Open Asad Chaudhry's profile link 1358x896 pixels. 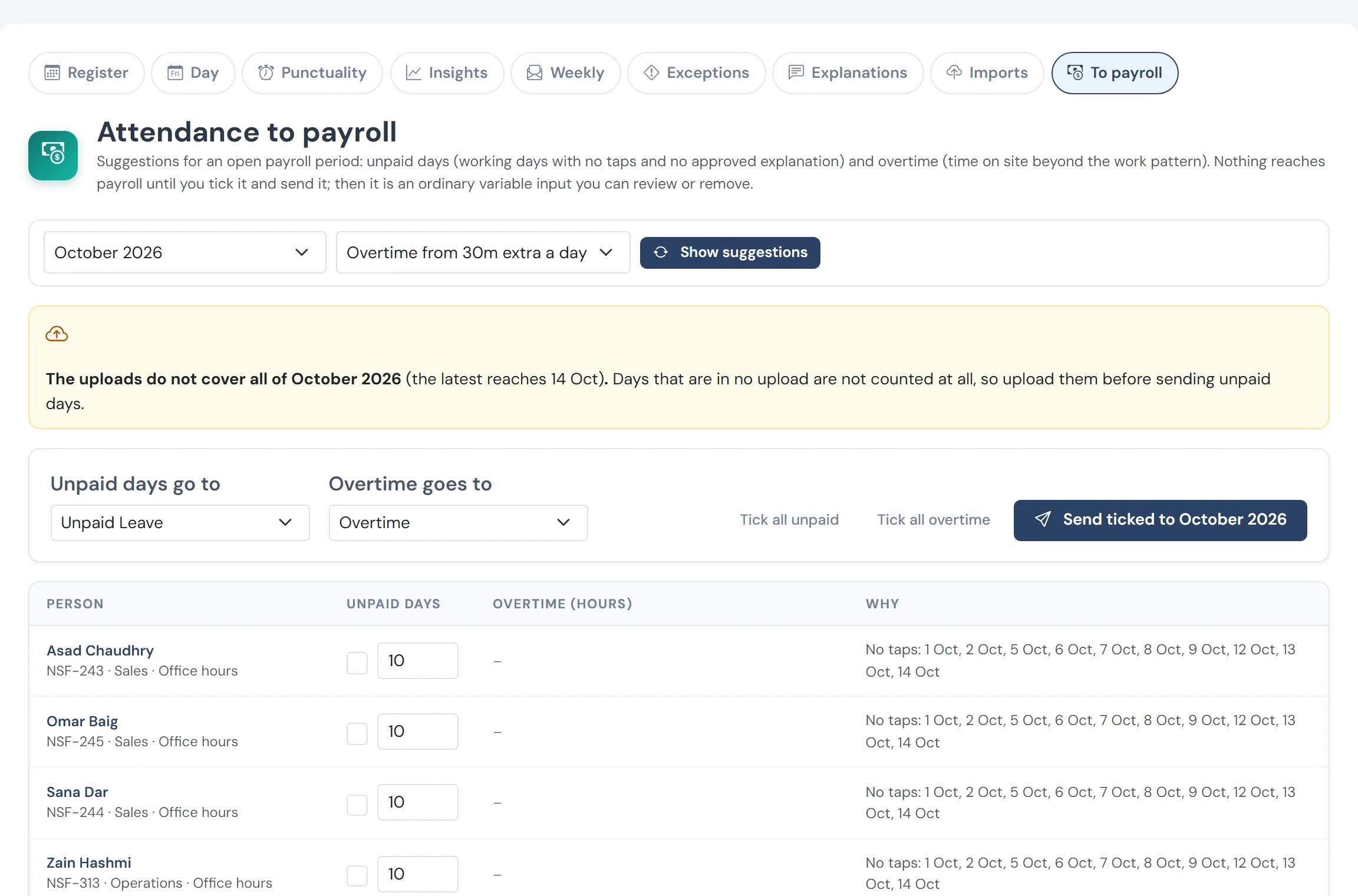[100, 650]
